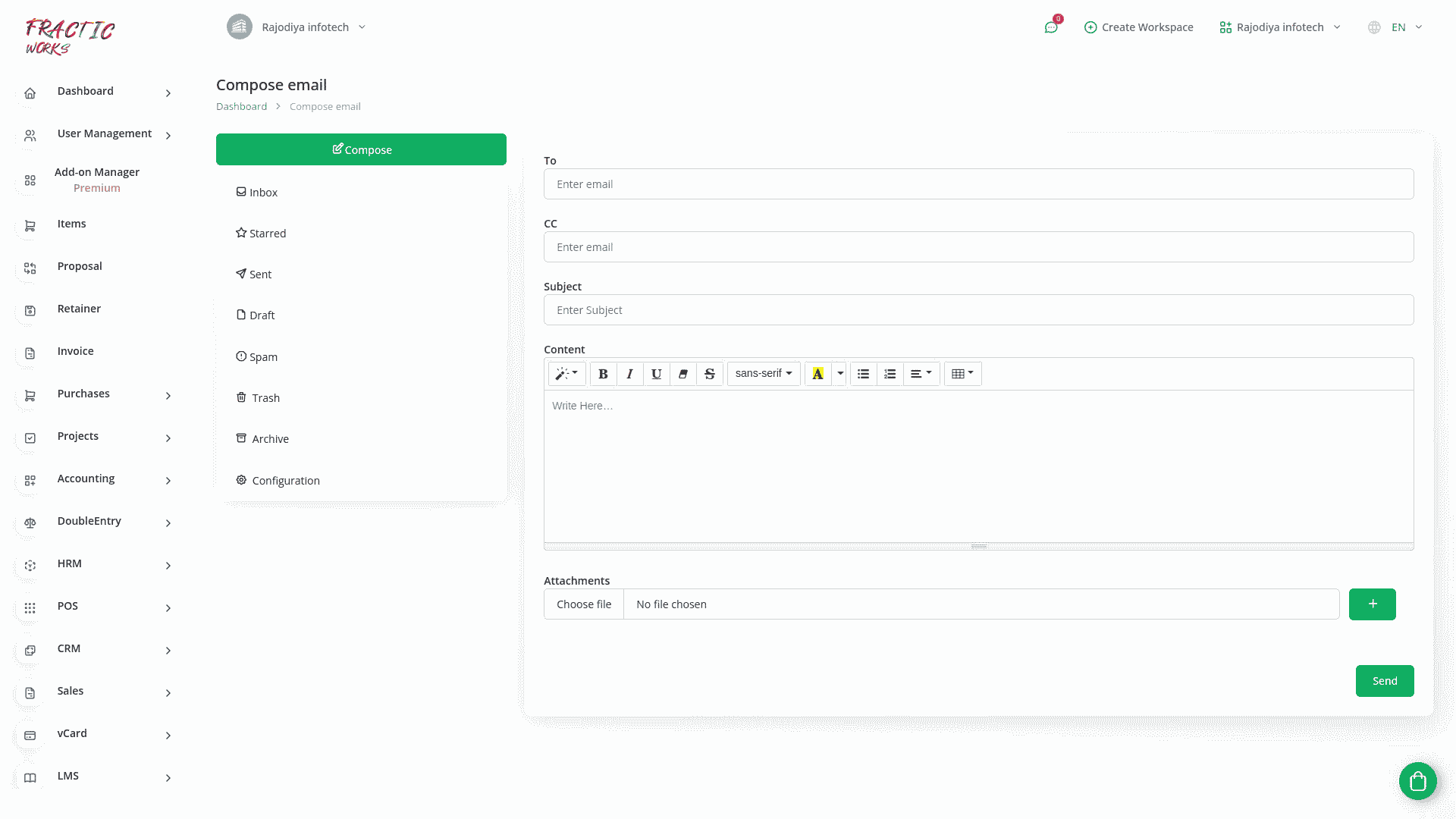The image size is (1456, 819).
Task: Insert an ordered numbered list
Action: tap(890, 374)
